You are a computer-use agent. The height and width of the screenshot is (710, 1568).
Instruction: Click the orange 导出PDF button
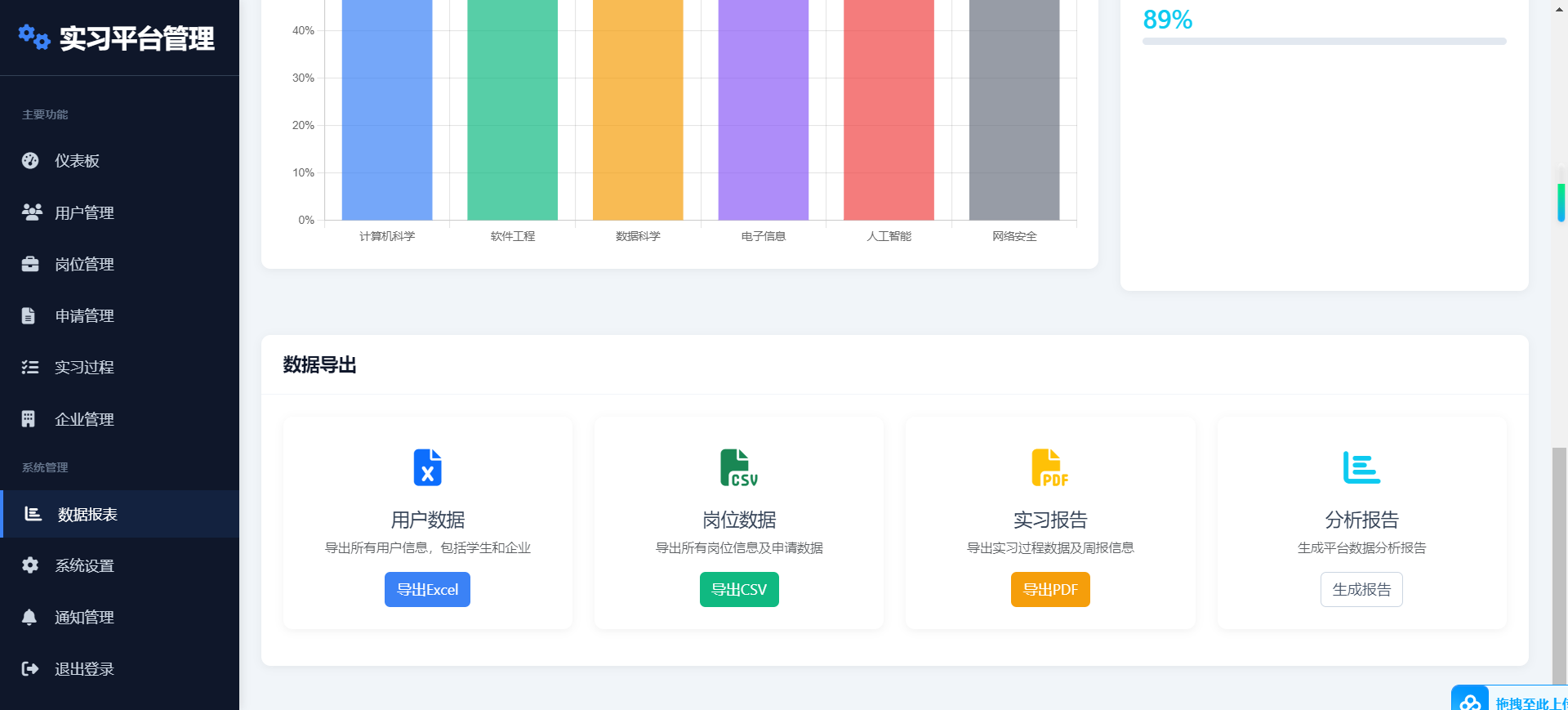pos(1050,589)
